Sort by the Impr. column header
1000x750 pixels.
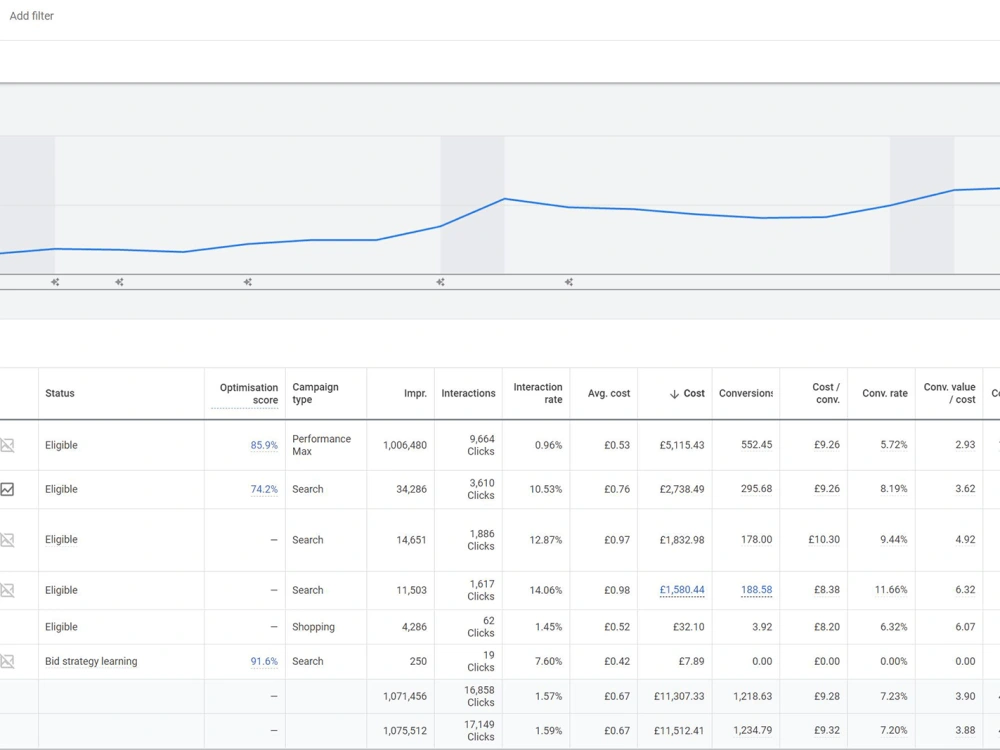pyautogui.click(x=415, y=393)
